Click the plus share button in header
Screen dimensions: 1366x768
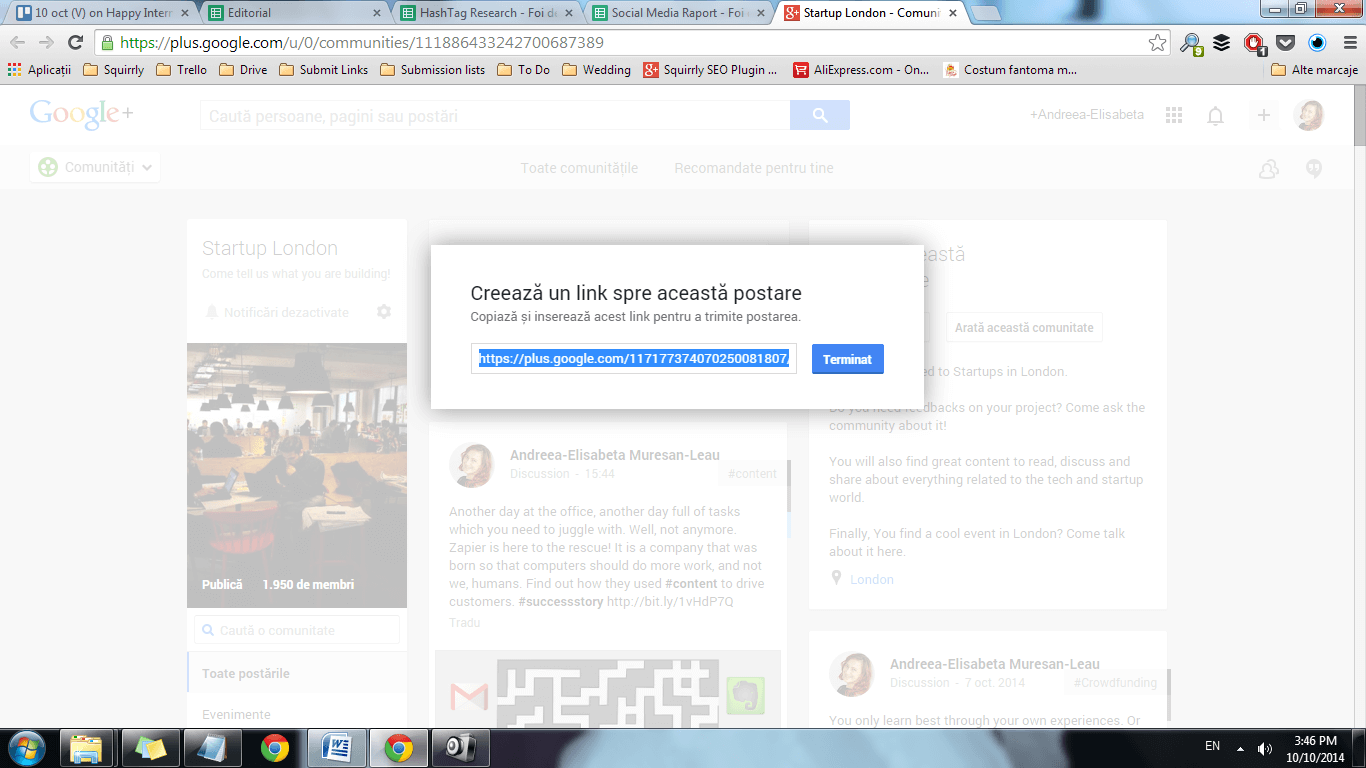[x=1264, y=116]
